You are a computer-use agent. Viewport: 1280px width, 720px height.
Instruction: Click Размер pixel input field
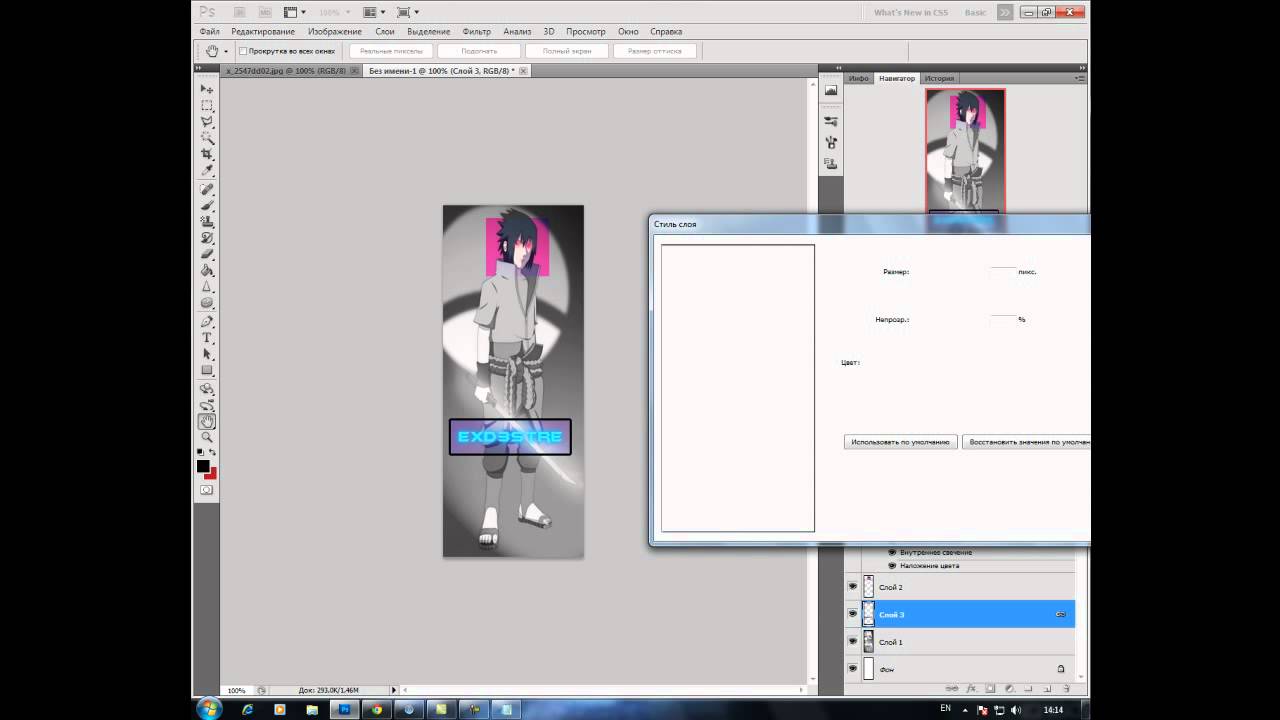coord(1002,272)
